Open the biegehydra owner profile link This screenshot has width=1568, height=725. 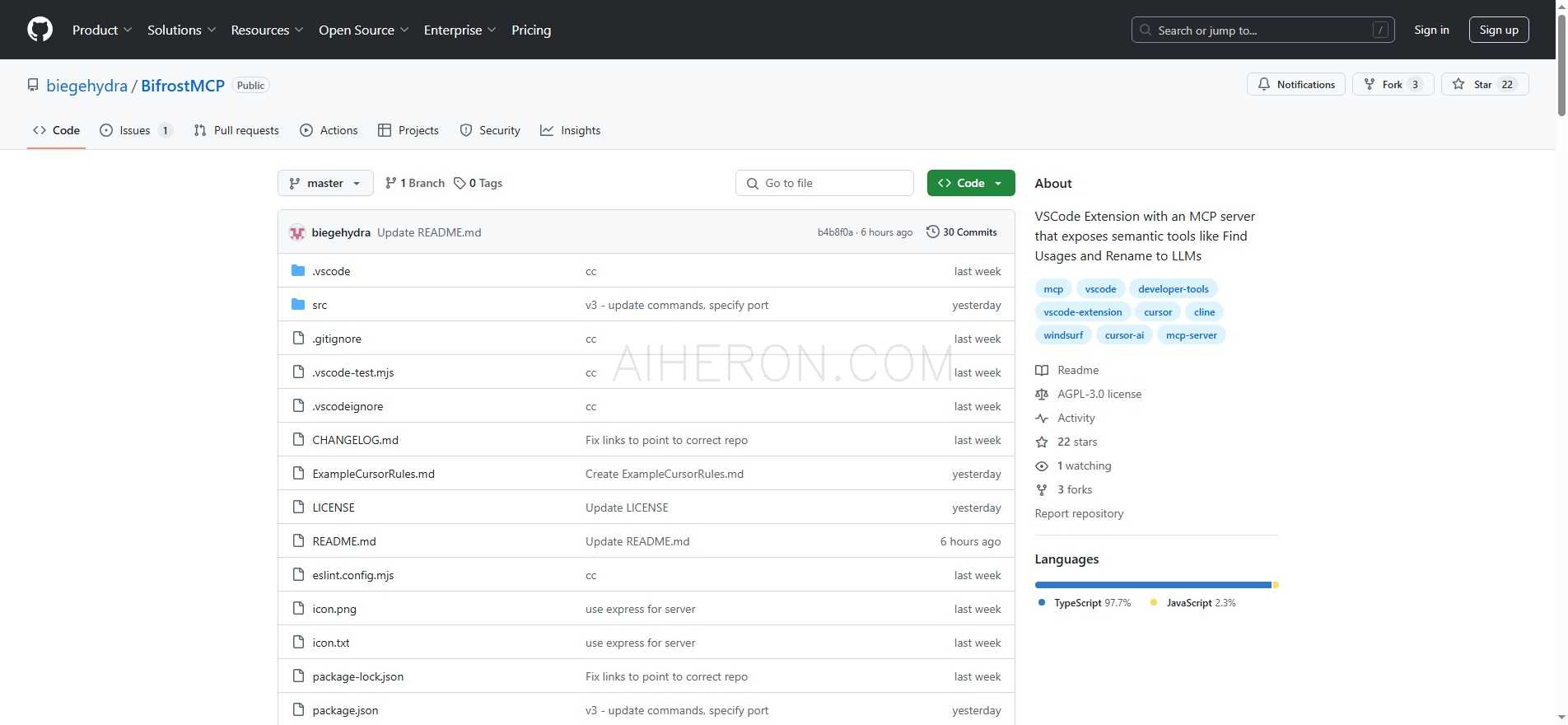pos(86,86)
